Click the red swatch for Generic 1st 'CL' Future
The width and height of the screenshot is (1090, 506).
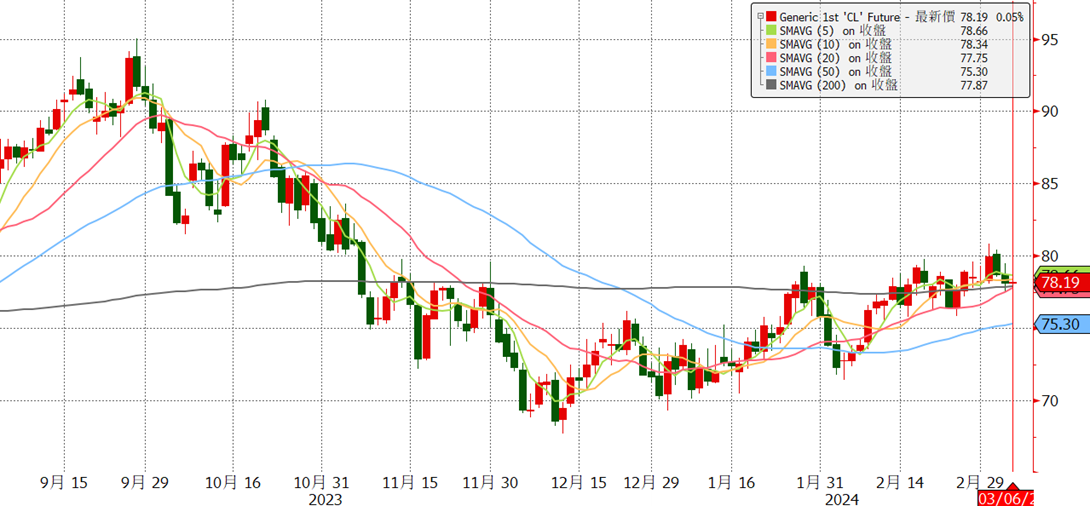(772, 17)
